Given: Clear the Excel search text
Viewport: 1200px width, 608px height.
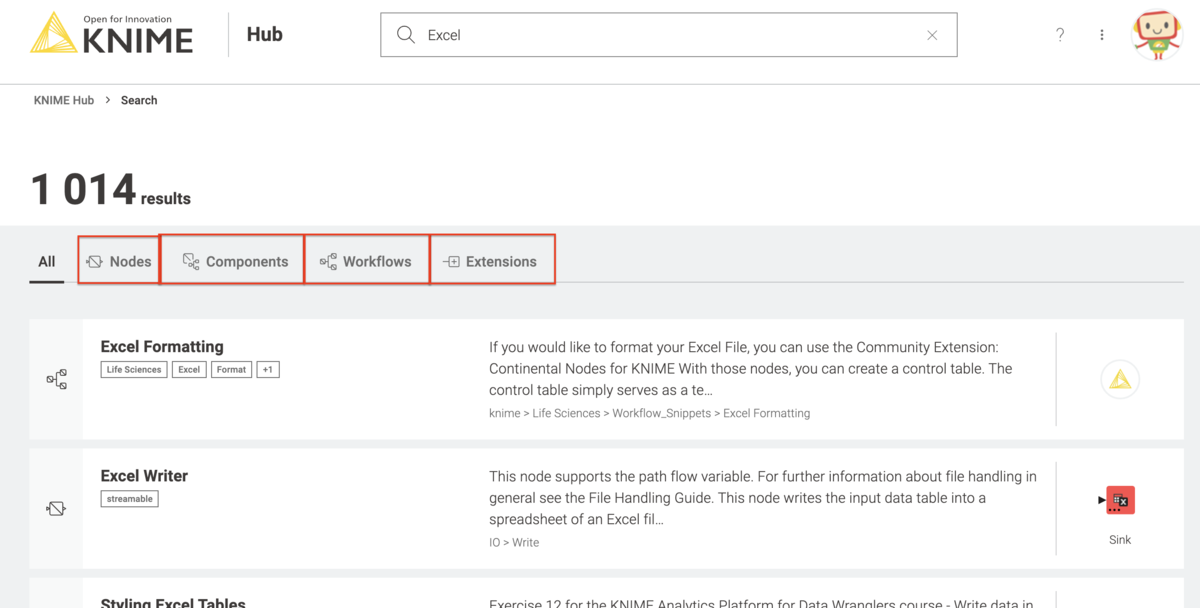Looking at the screenshot, I should 932,35.
